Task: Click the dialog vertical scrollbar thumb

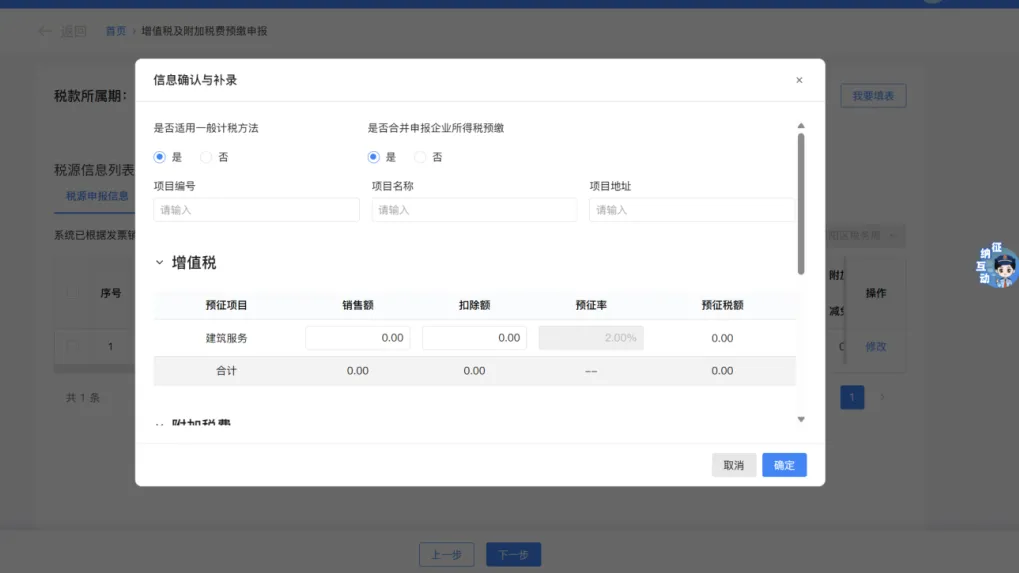Action: tap(801, 204)
